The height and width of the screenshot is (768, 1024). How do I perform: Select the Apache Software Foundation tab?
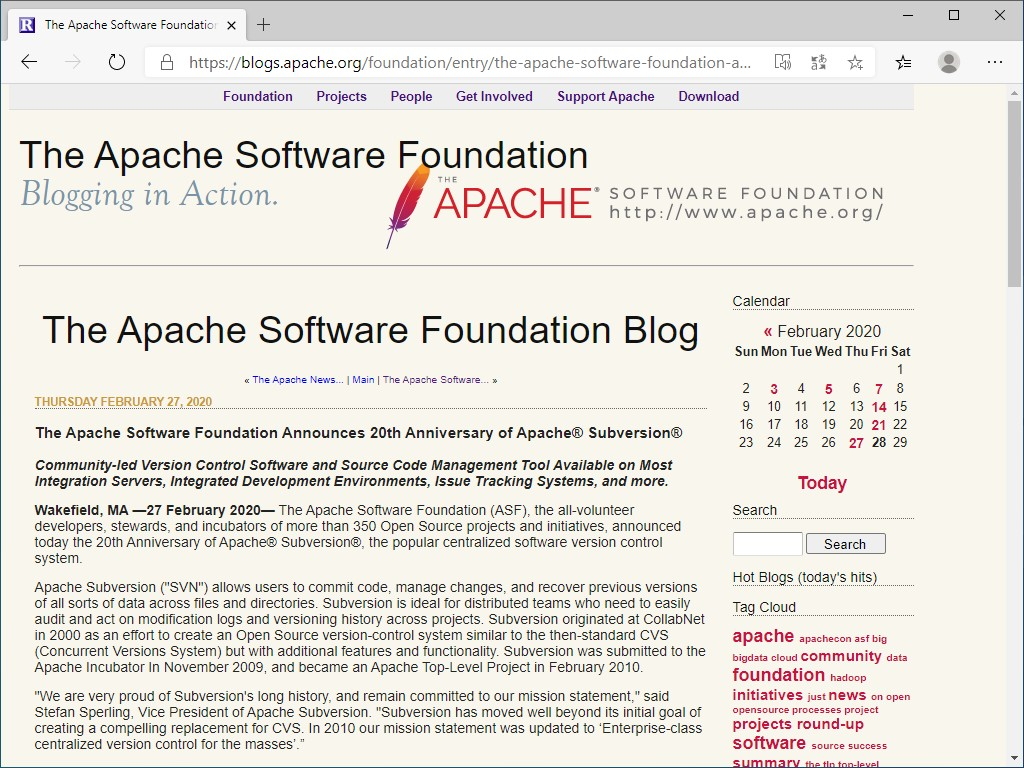130,24
